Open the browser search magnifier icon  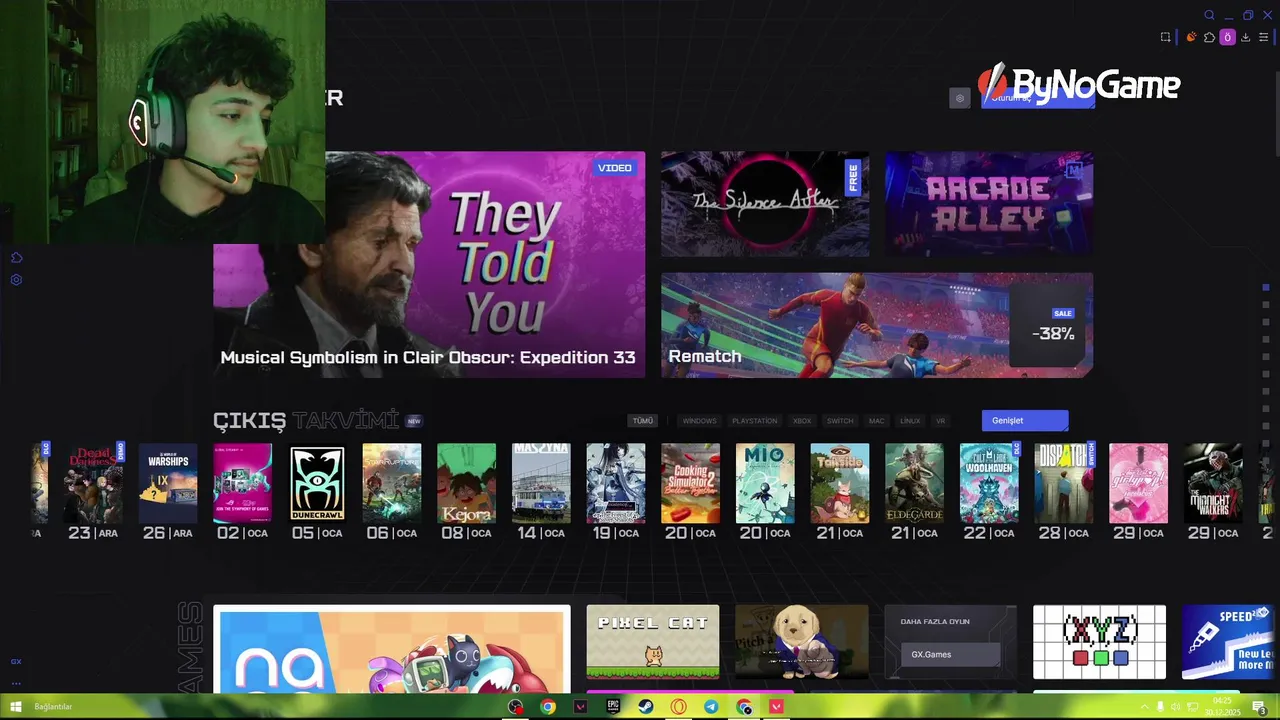pos(1209,15)
